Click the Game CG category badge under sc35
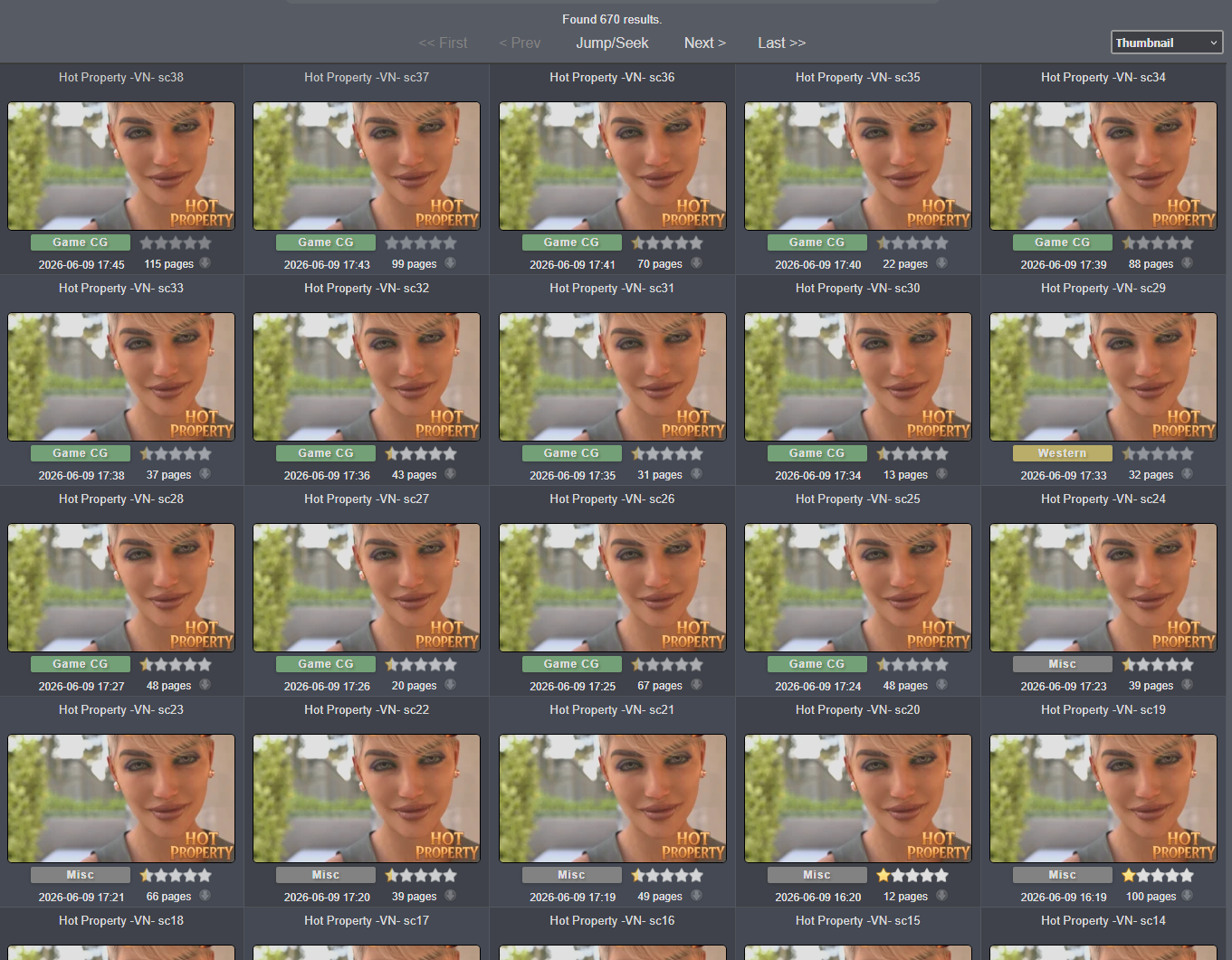The width and height of the screenshot is (1232, 960). (817, 242)
